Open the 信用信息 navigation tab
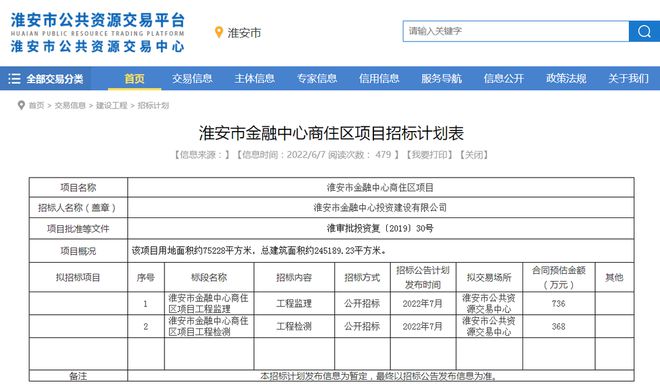 379,78
